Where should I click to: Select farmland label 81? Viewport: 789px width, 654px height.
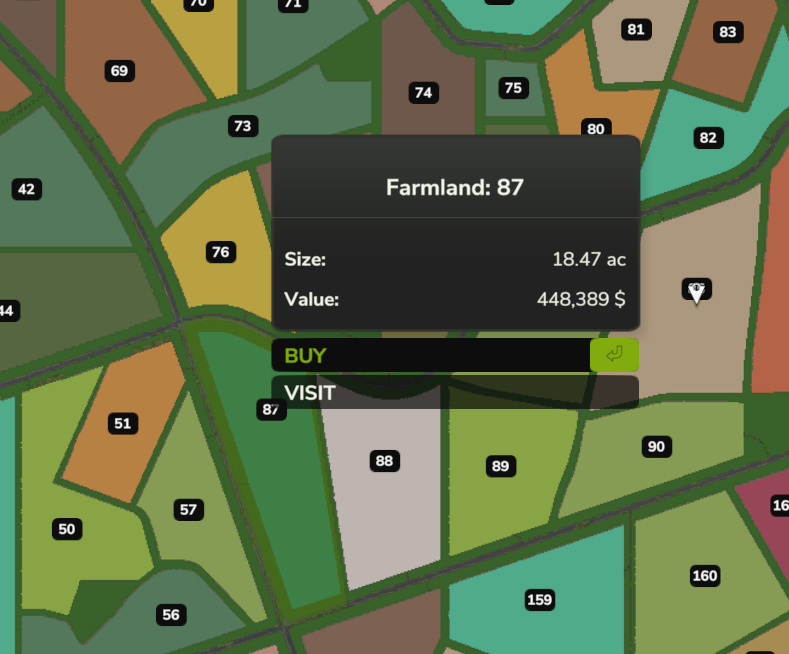(x=635, y=29)
